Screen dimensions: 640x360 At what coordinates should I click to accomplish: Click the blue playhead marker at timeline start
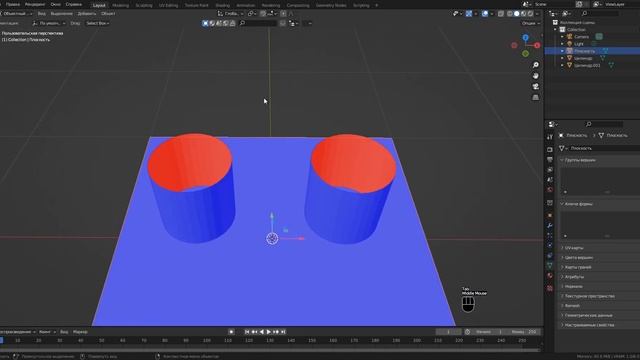click(x=1, y=340)
